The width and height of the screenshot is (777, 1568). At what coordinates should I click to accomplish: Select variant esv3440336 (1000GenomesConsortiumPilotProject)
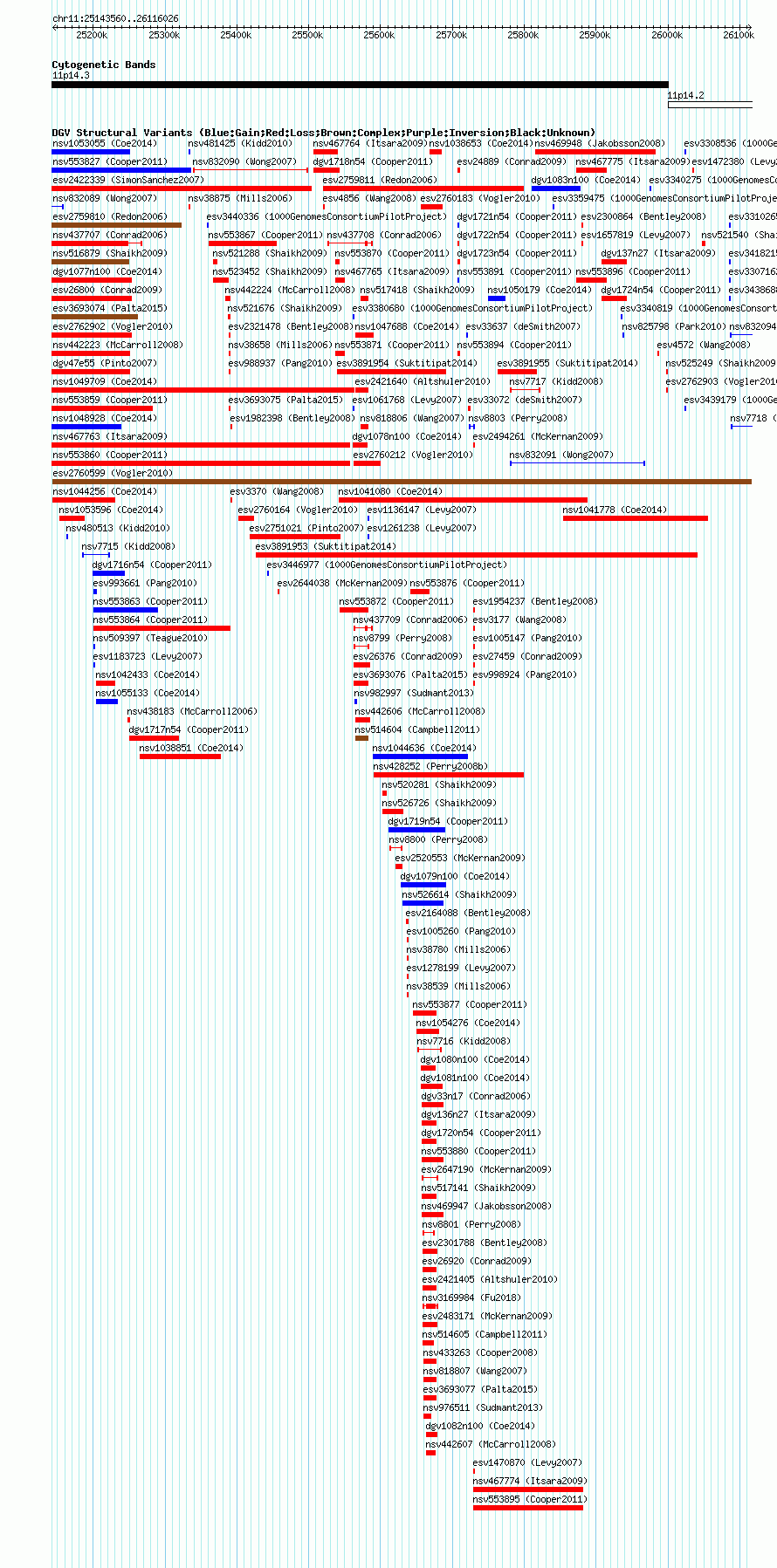[x=327, y=216]
